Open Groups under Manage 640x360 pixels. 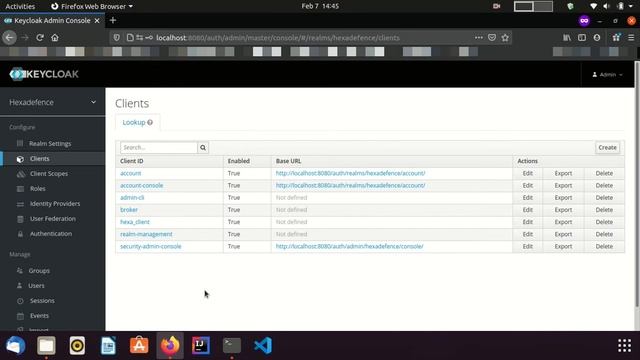point(39,271)
